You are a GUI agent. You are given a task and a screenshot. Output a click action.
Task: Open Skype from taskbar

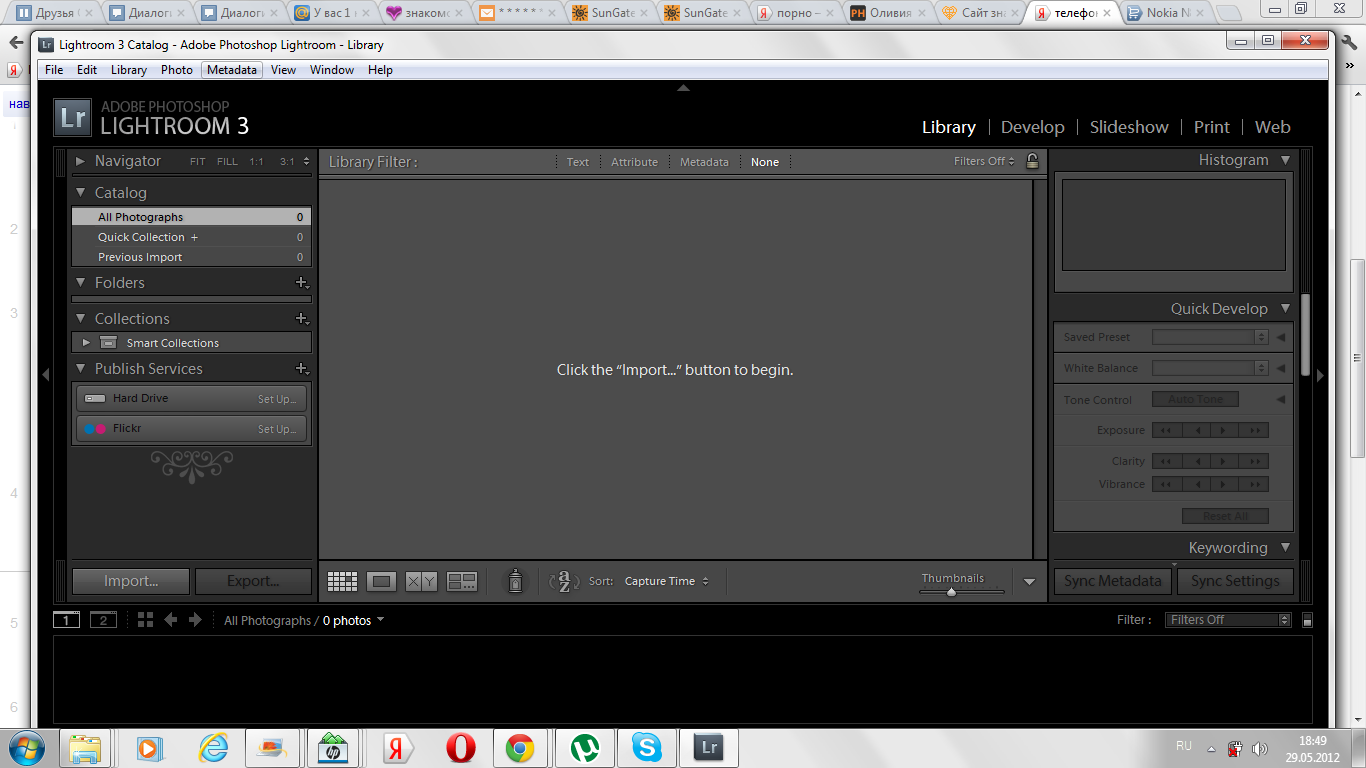tap(647, 747)
